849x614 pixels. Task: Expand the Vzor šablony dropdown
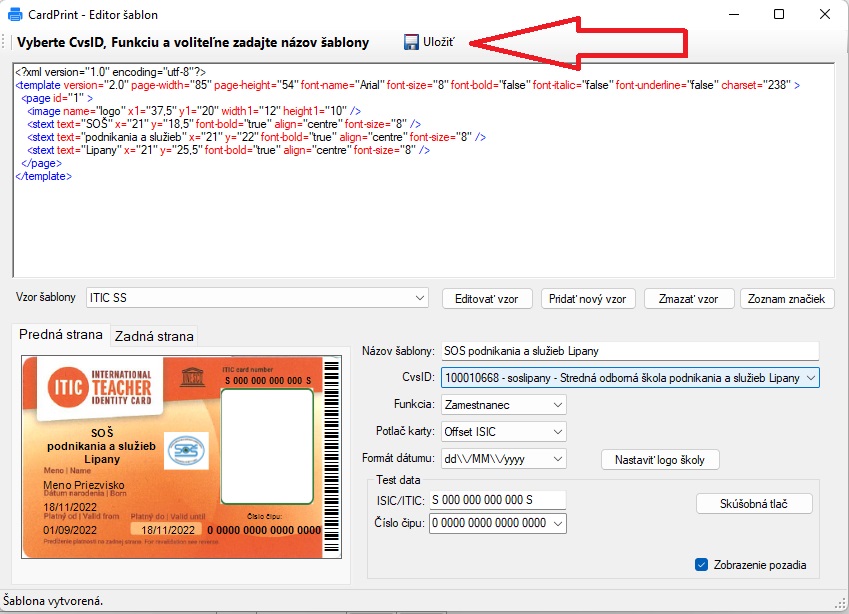419,298
